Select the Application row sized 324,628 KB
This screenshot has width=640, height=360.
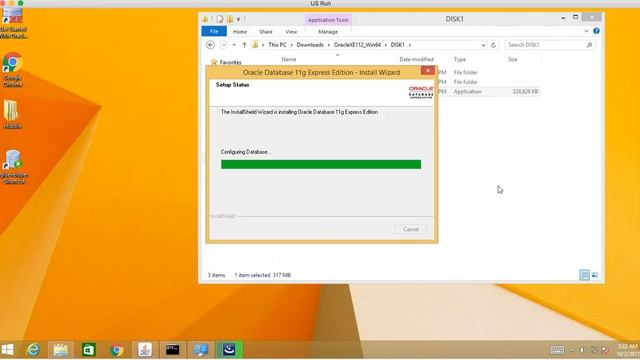pyautogui.click(x=489, y=91)
